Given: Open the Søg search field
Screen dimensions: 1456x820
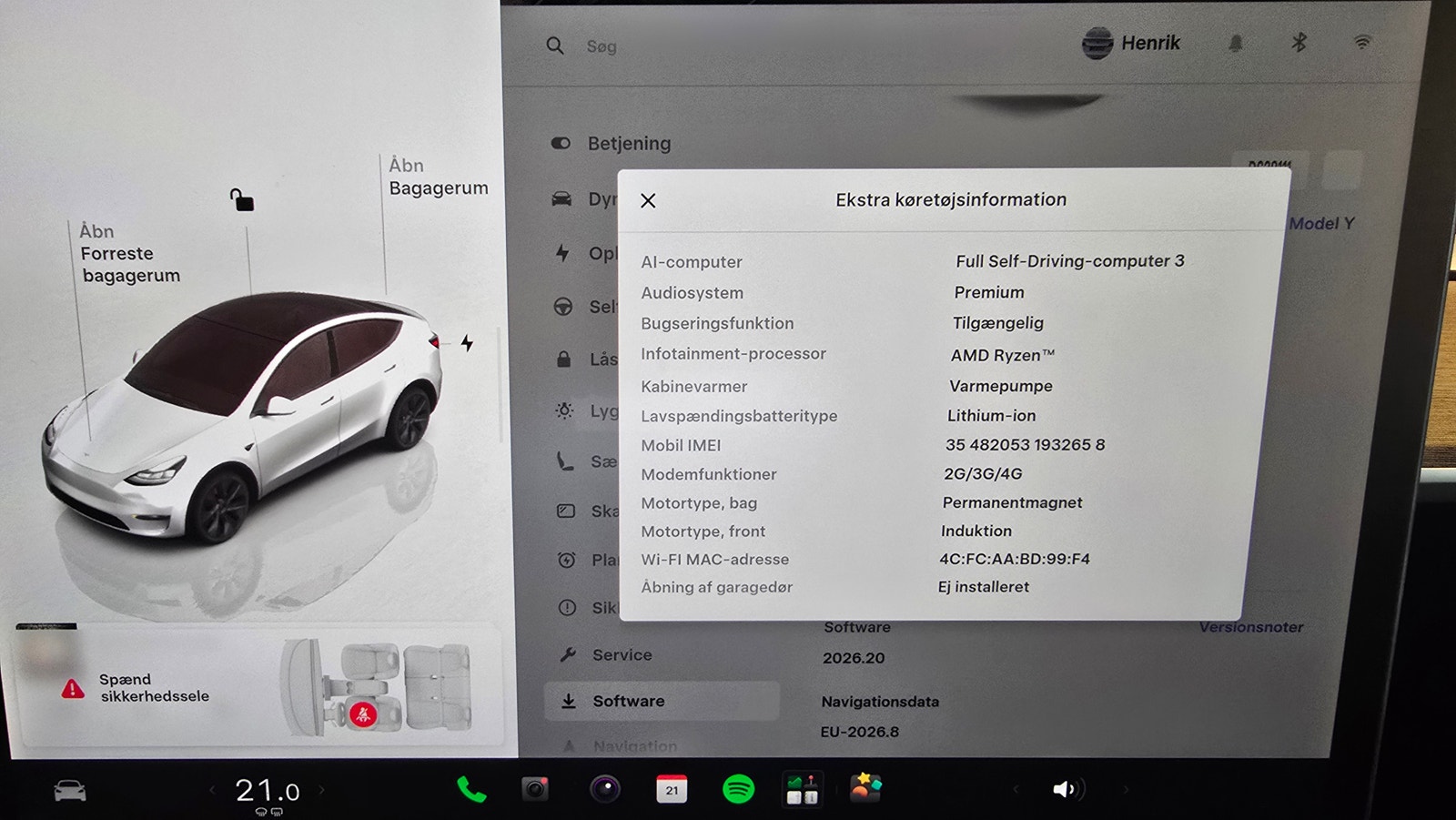Looking at the screenshot, I should [x=602, y=46].
